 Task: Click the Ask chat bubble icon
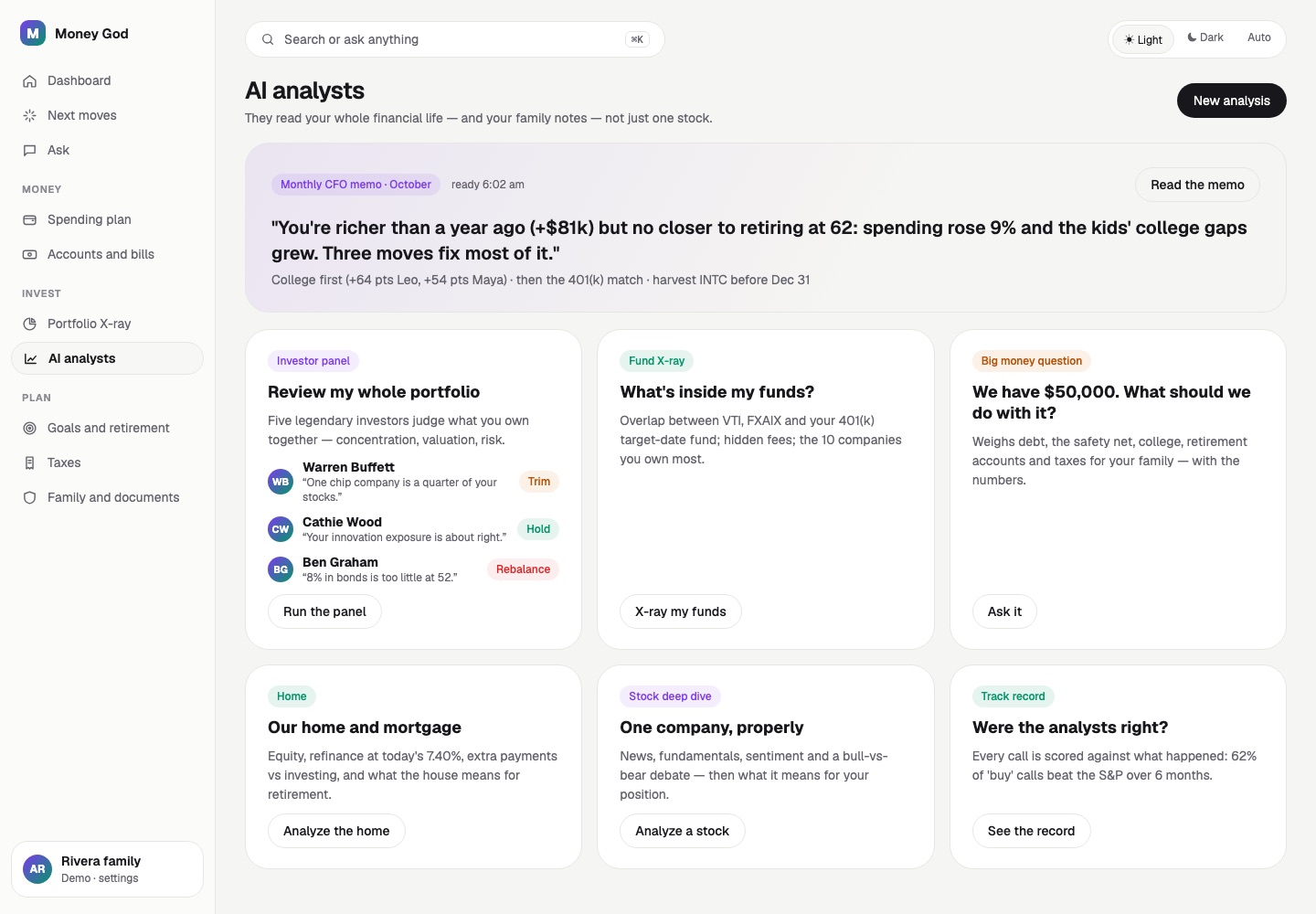29,151
